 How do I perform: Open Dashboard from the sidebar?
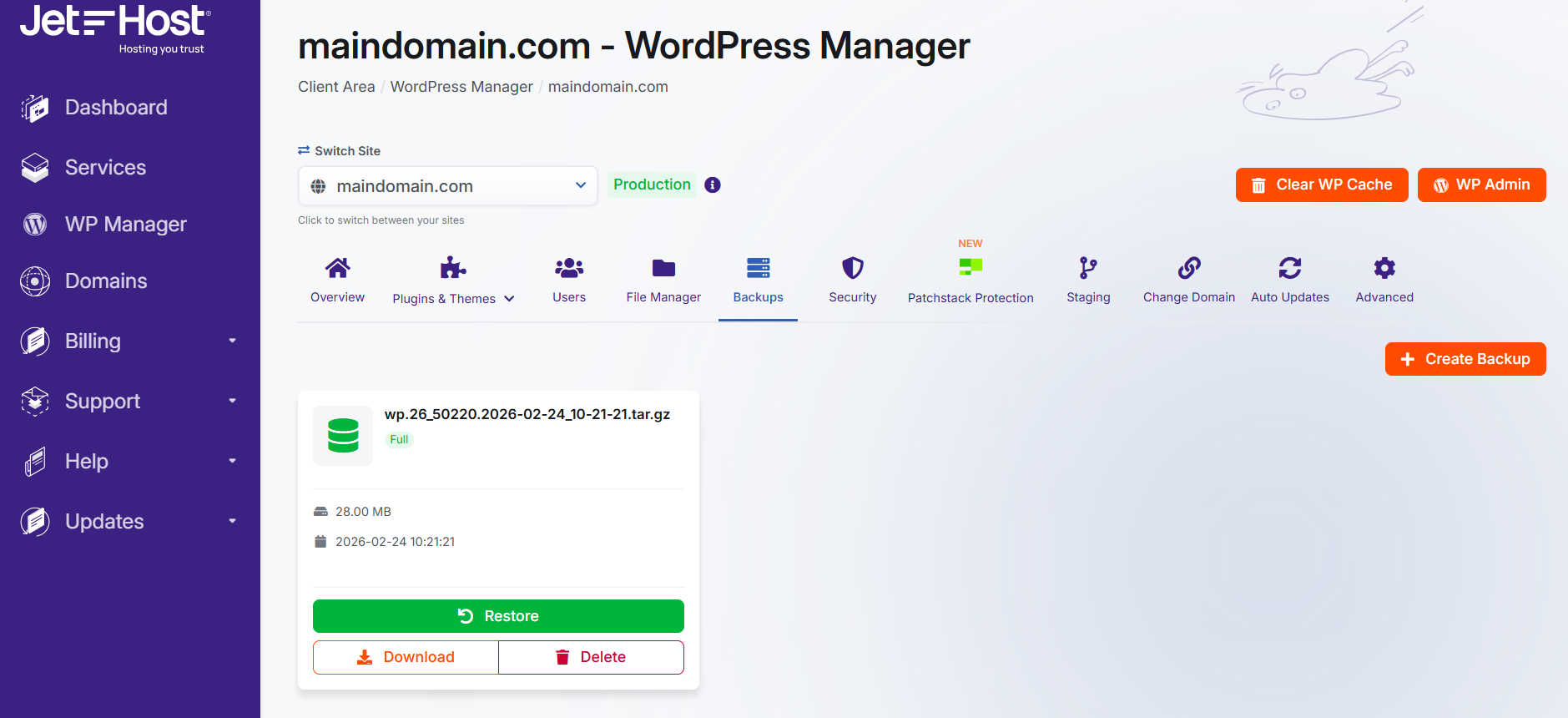click(116, 108)
